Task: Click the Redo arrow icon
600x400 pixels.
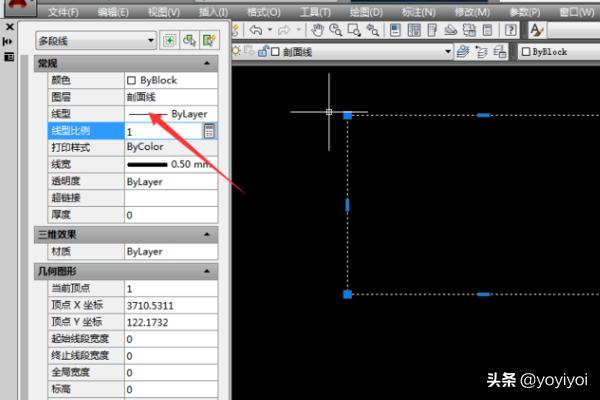Action: pyautogui.click(x=284, y=30)
